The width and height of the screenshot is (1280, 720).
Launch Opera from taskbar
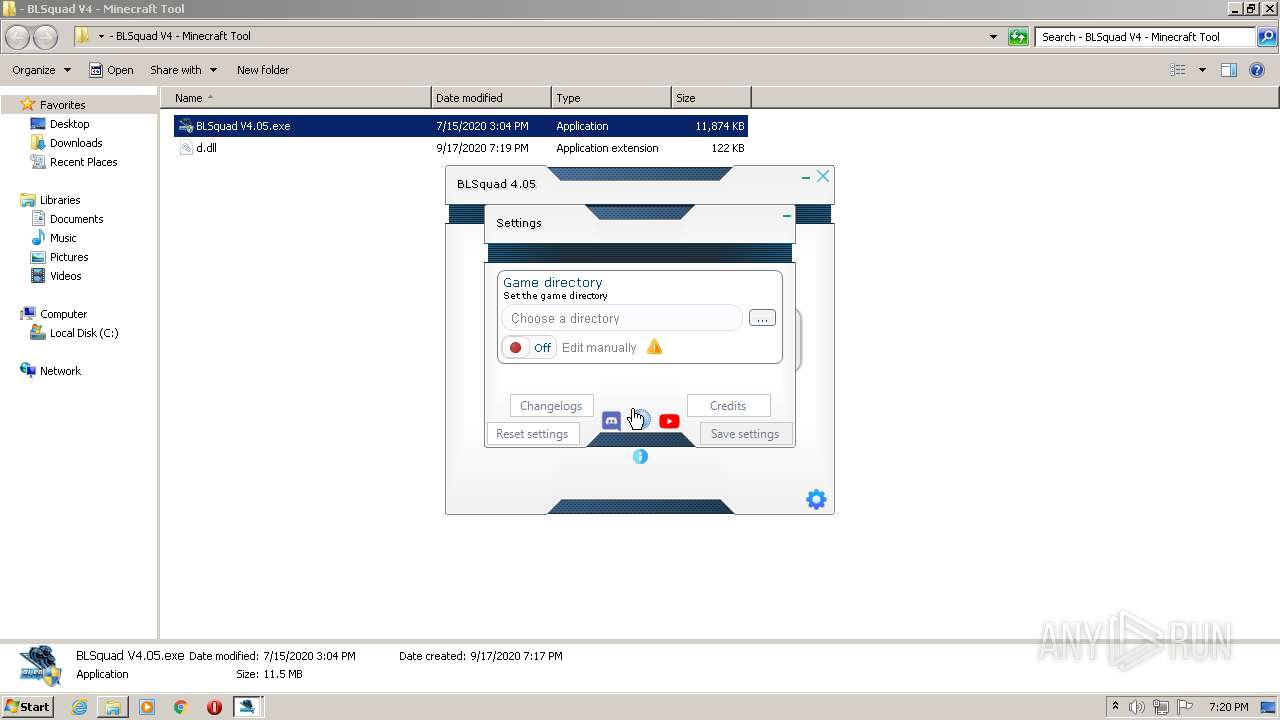214,707
